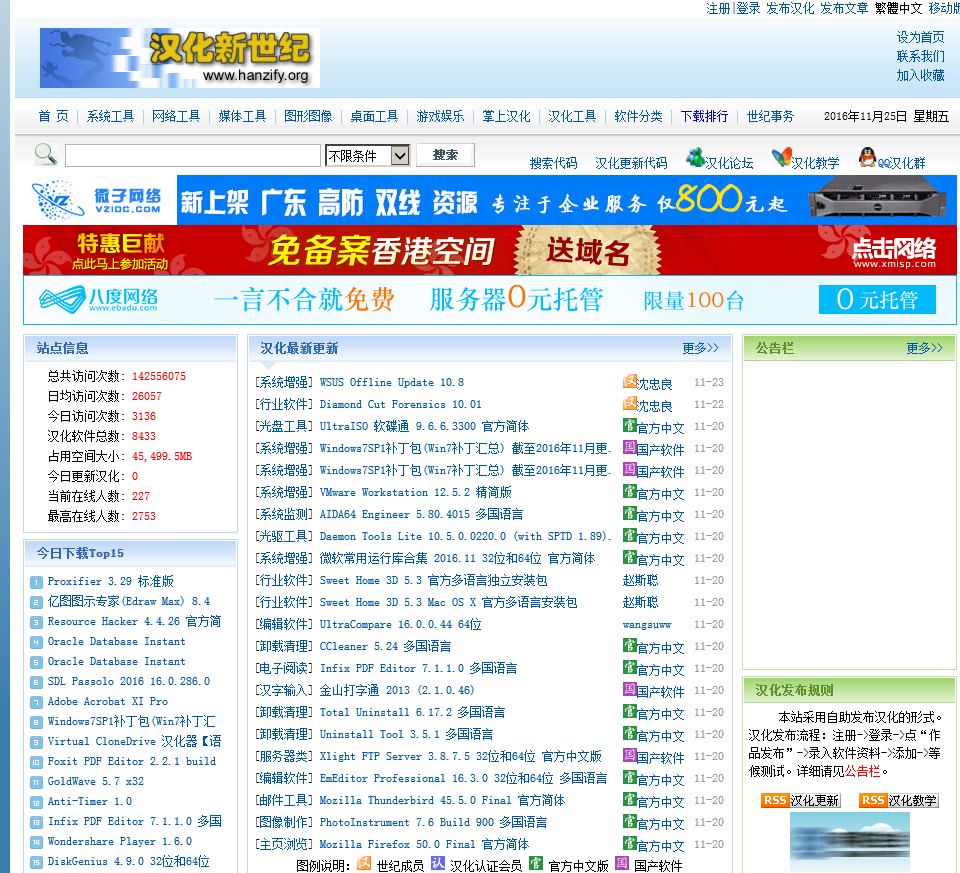Click red 公告栏 link in rules text
Viewport: 960px width, 873px height.
coord(863,771)
